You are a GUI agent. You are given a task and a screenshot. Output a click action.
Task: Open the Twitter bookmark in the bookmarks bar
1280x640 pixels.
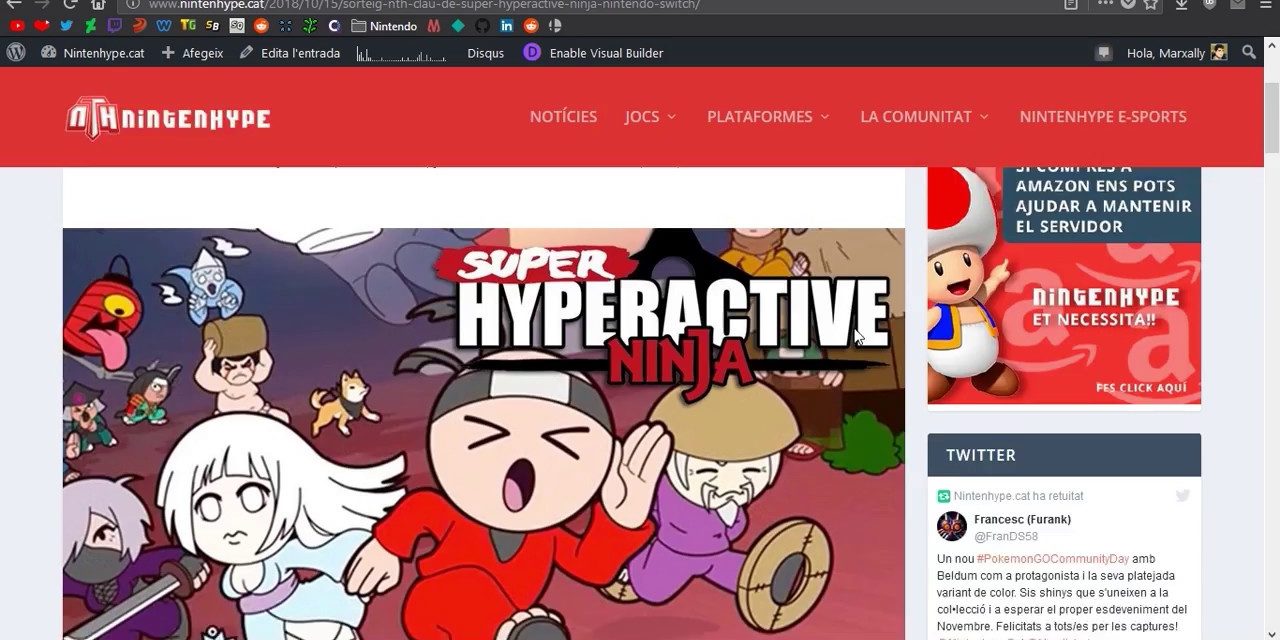point(66,26)
